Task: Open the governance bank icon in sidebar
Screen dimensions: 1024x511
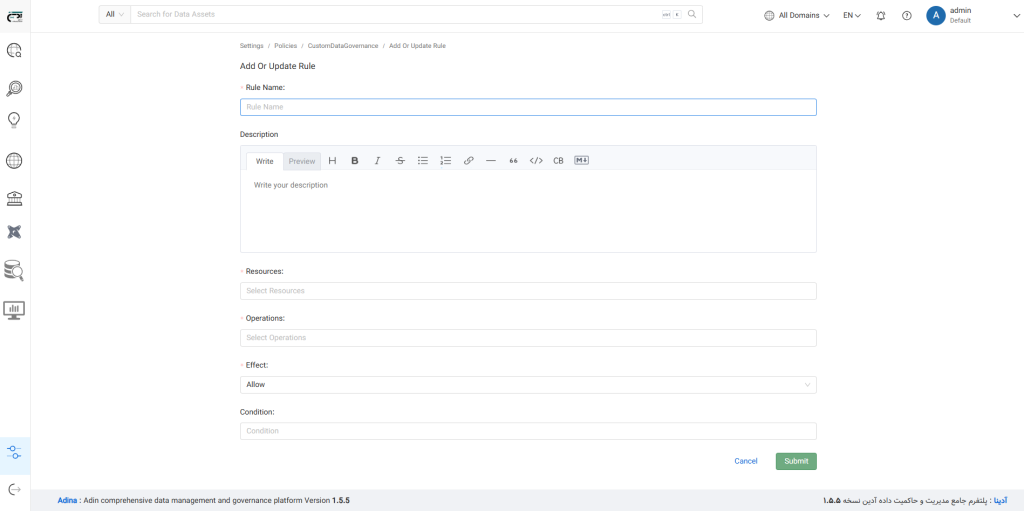Action: point(14,197)
